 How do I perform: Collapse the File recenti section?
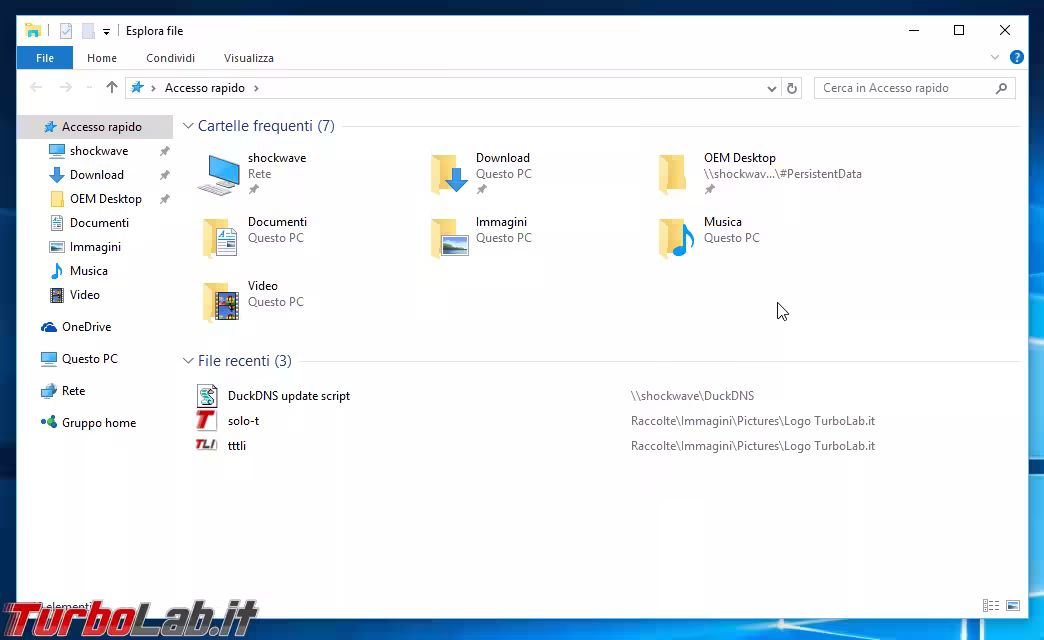click(x=187, y=361)
